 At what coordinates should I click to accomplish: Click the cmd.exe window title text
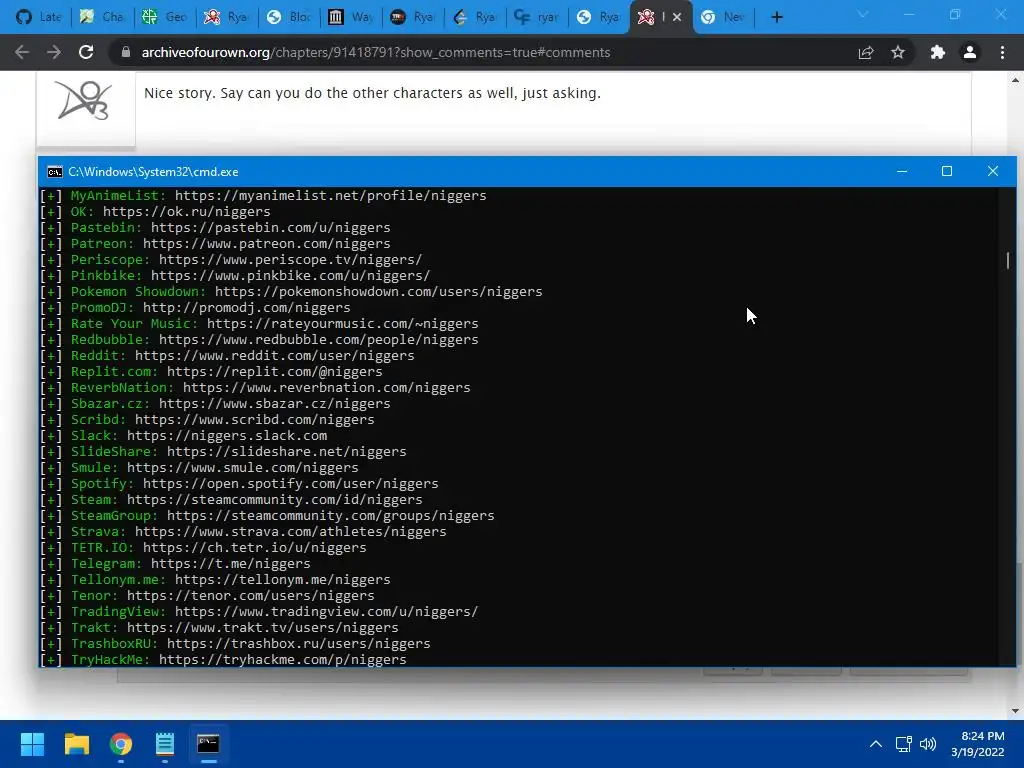coord(153,172)
